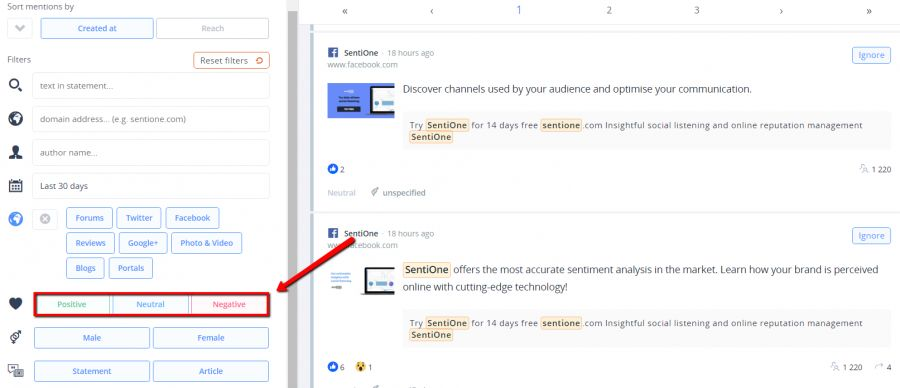Click the author person icon
Viewport: 900px width, 388px height.
click(15, 152)
